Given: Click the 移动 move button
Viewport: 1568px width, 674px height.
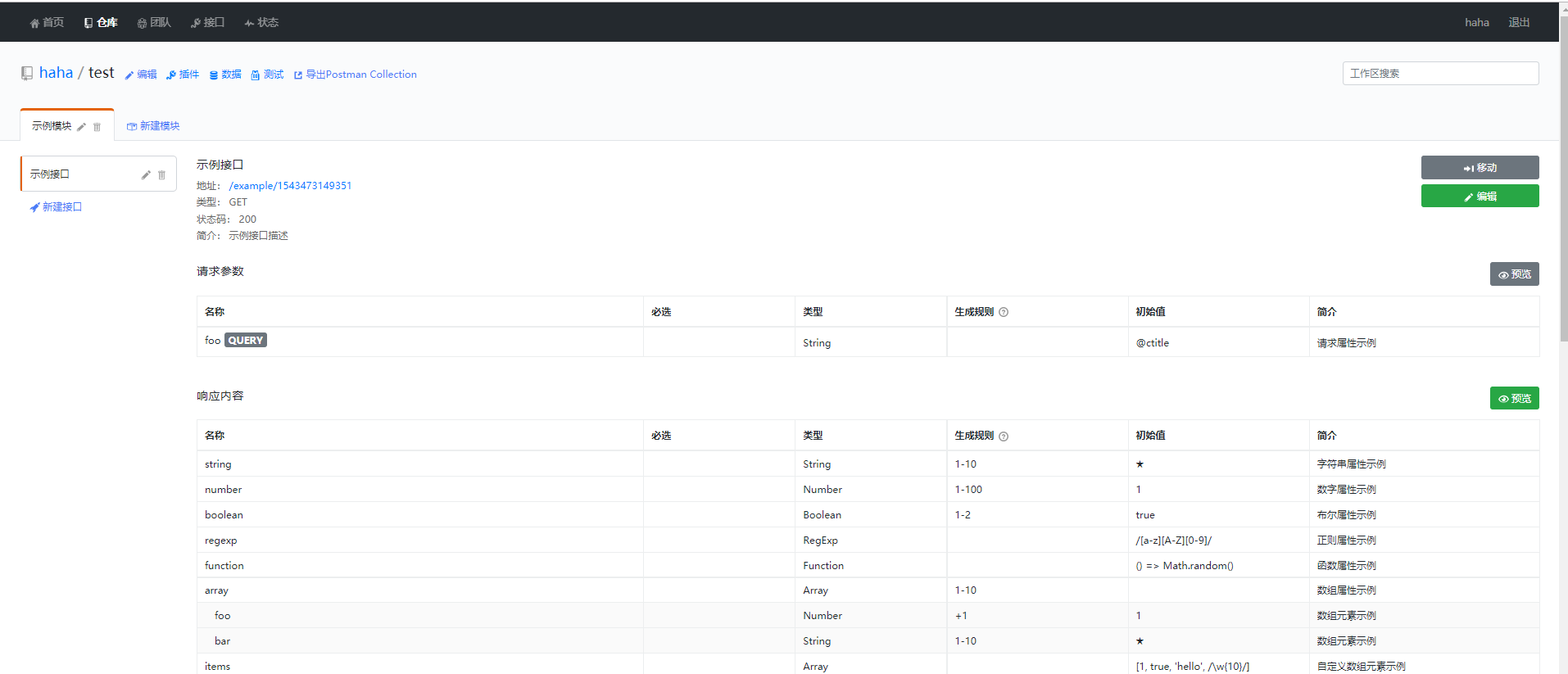Looking at the screenshot, I should (x=1480, y=167).
